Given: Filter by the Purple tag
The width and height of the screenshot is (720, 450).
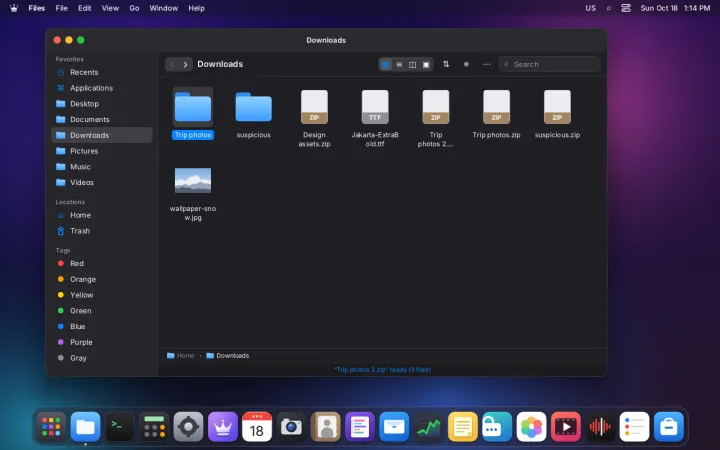Looking at the screenshot, I should [101, 342].
